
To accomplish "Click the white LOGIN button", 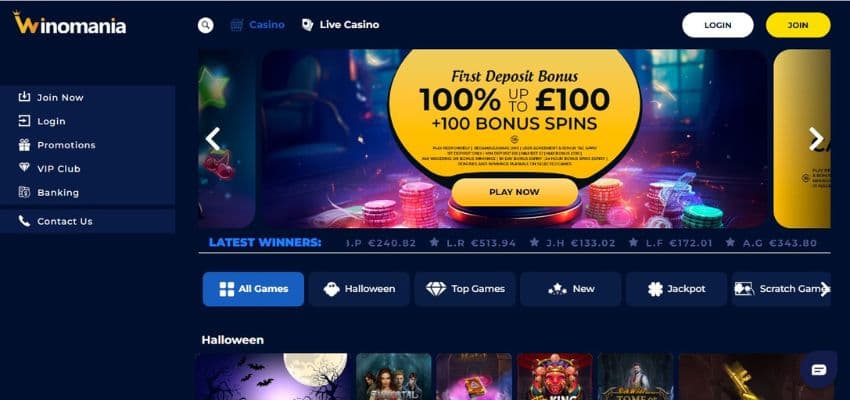I will coord(718,25).
